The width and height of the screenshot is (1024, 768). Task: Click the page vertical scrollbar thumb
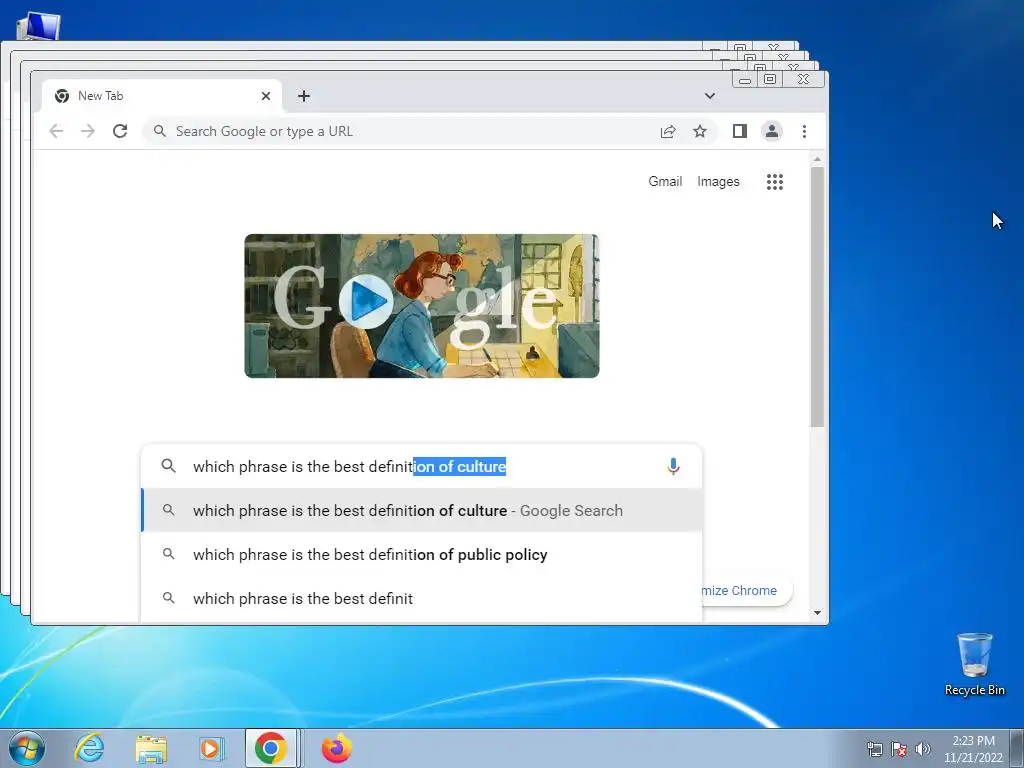817,297
